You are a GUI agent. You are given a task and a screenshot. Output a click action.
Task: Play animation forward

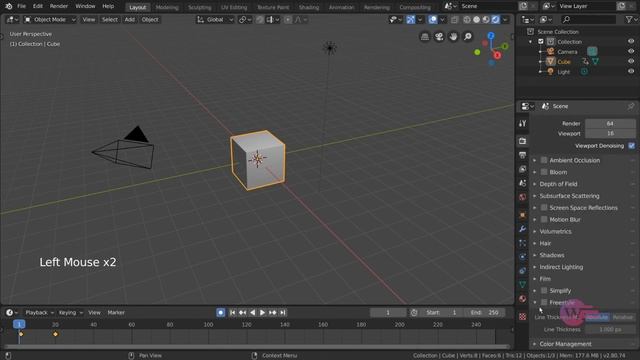pyautogui.click(x=262, y=313)
